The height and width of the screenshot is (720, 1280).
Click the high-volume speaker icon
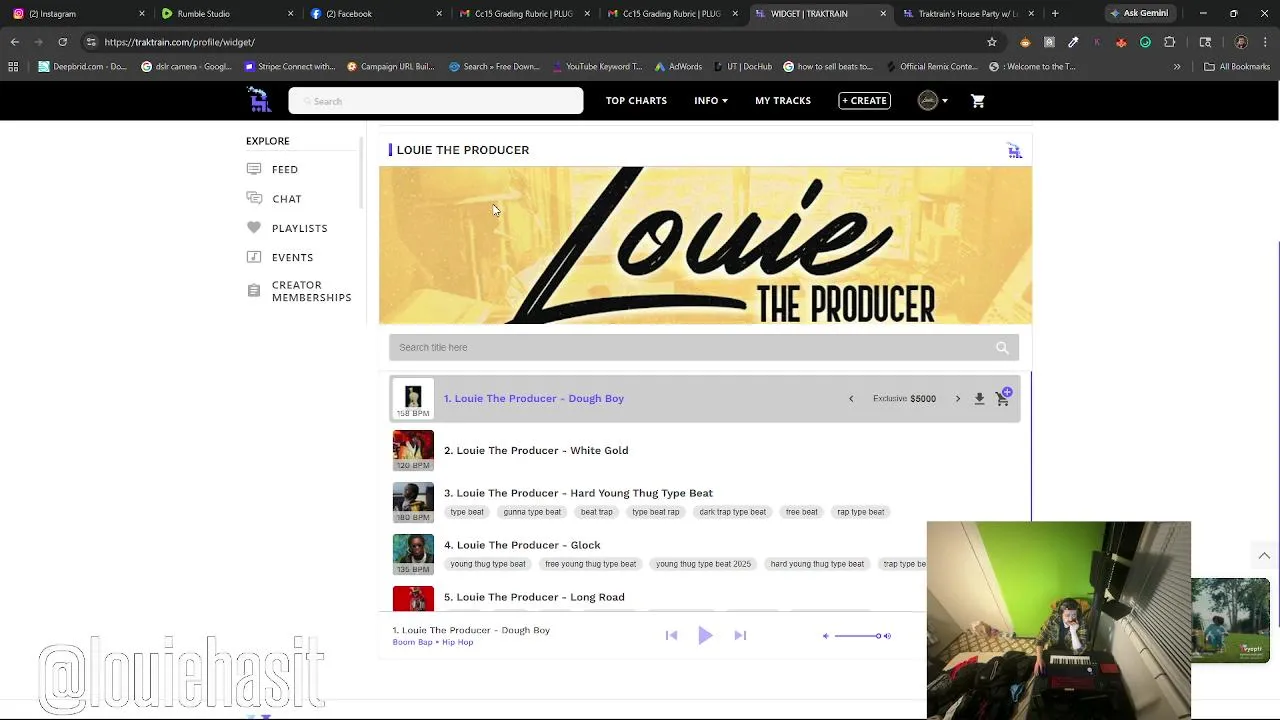pyautogui.click(x=887, y=636)
